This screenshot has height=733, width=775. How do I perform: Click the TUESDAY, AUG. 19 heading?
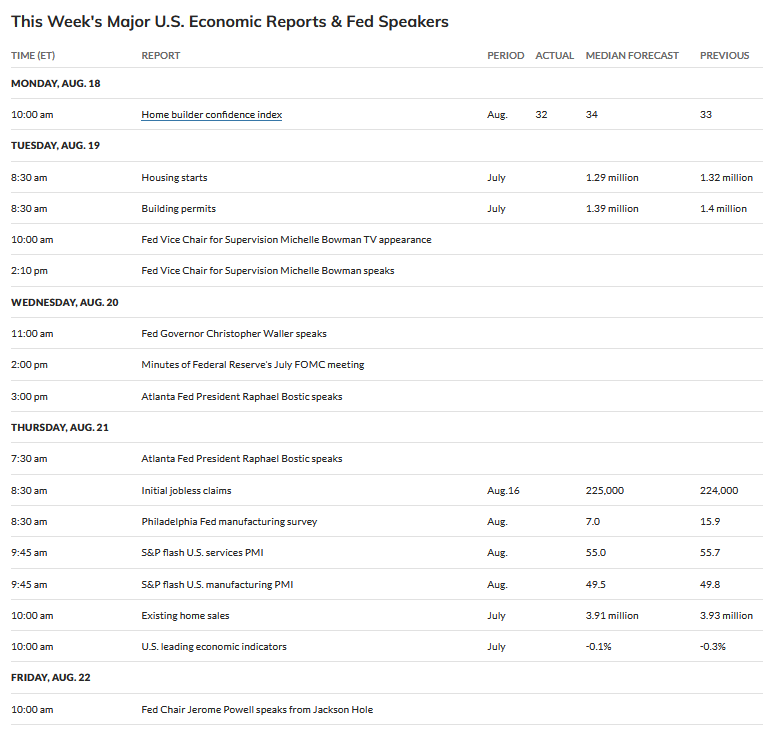coord(55,145)
